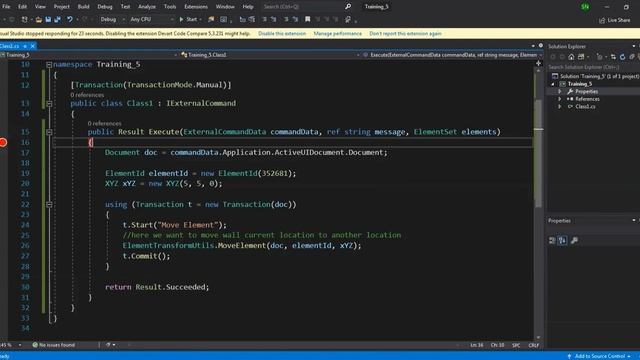Open the Execute member navigation dropdown
This screenshot has width=640, height=360.
(453, 55)
